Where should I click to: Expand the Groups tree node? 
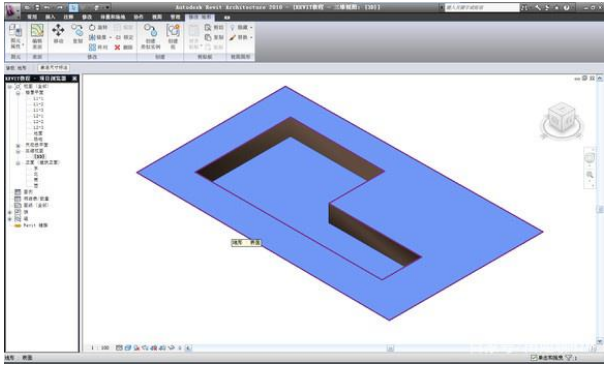[x=10, y=219]
